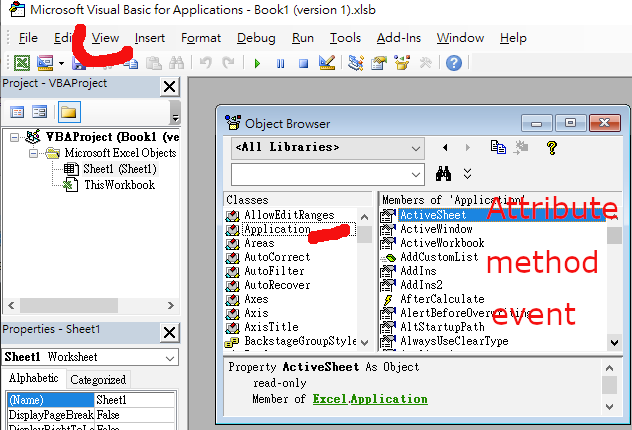Image resolution: width=632 pixels, height=430 pixels.
Task: Collapse Microsoft Excel Objects folder node
Action: 33,153
